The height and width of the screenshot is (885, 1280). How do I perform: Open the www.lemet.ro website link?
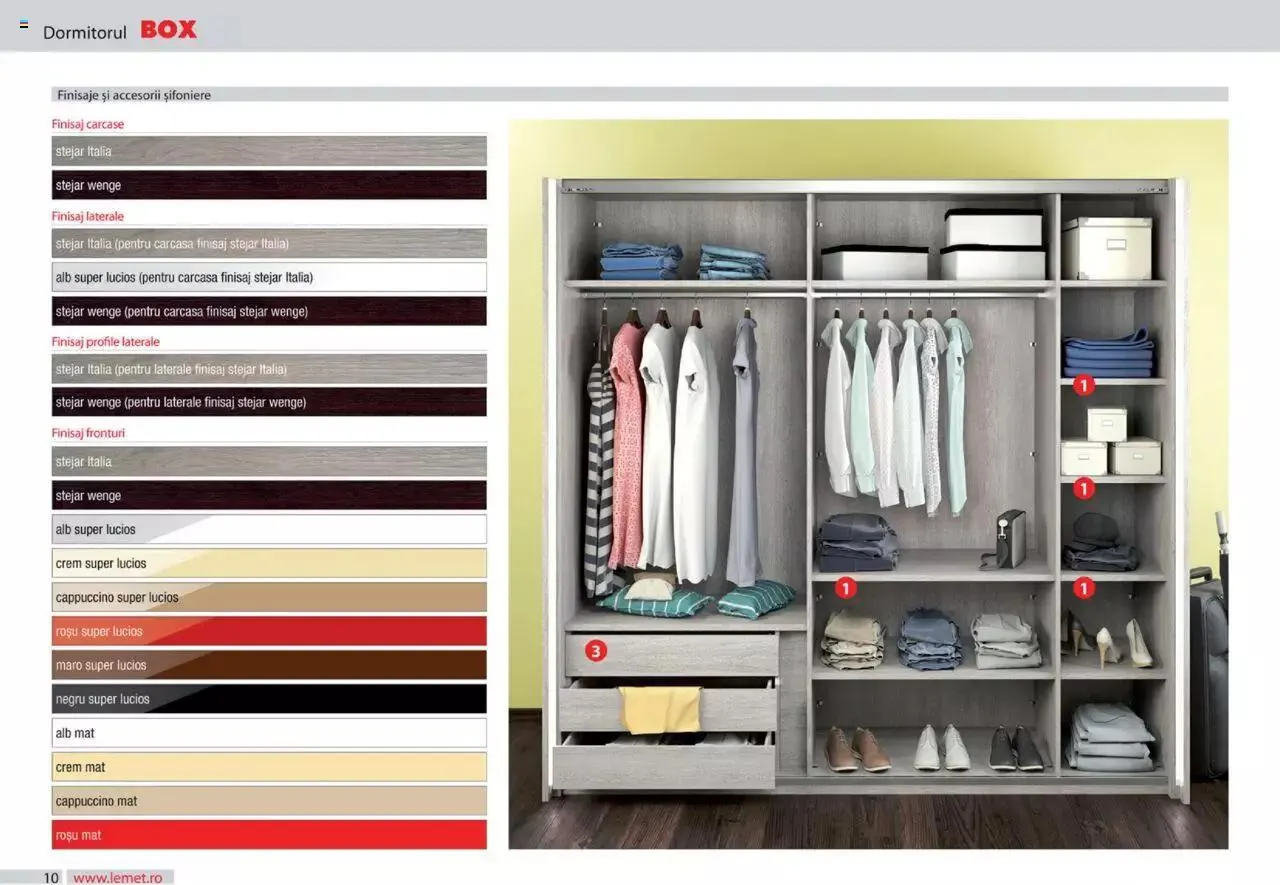tap(117, 877)
